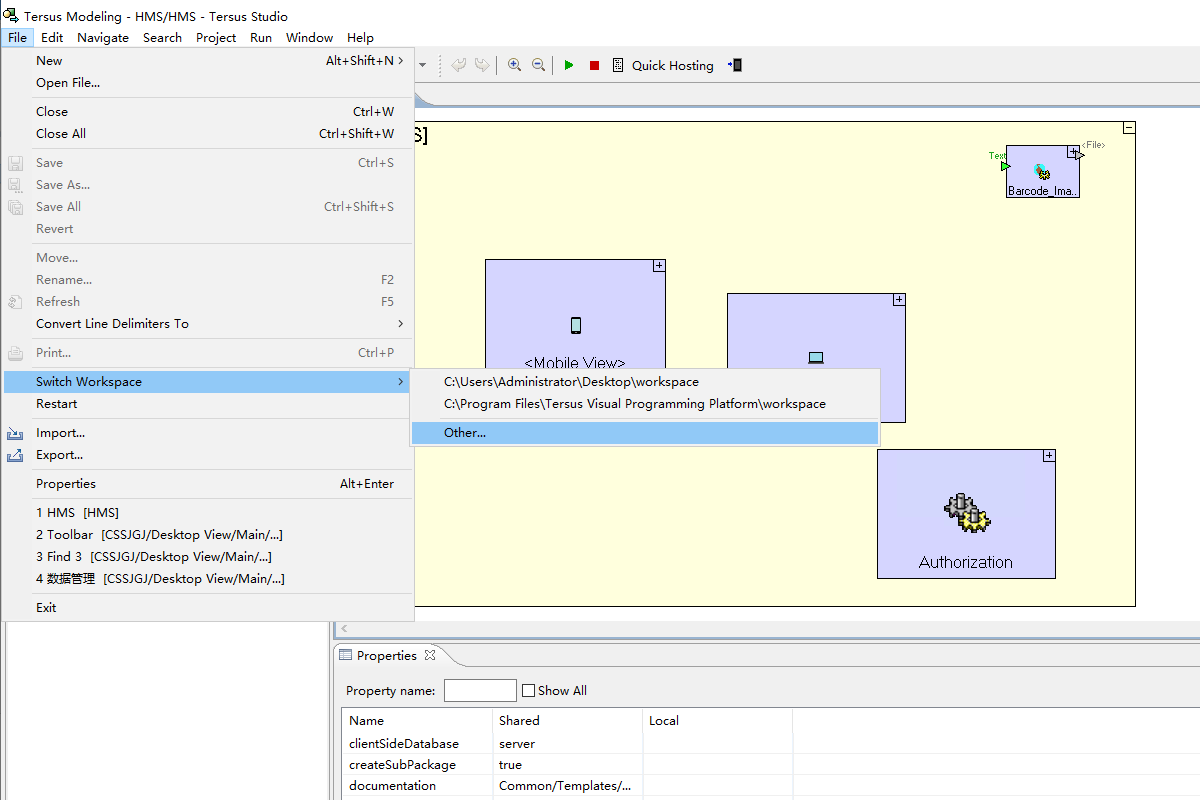The image size is (1200, 800).
Task: Click the Tersus Studio title bar icon
Action: click(11, 16)
